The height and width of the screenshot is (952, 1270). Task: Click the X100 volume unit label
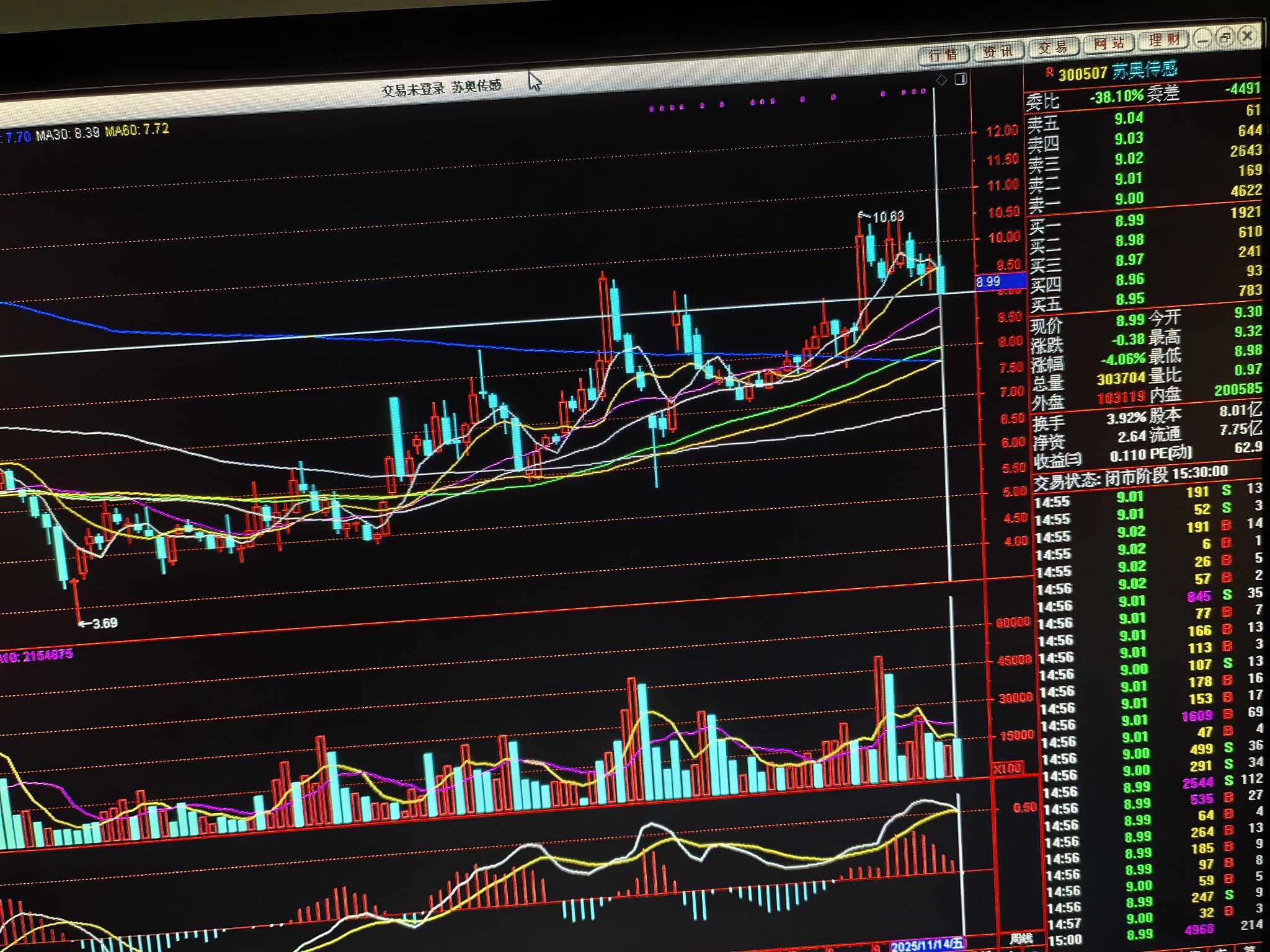(1007, 769)
